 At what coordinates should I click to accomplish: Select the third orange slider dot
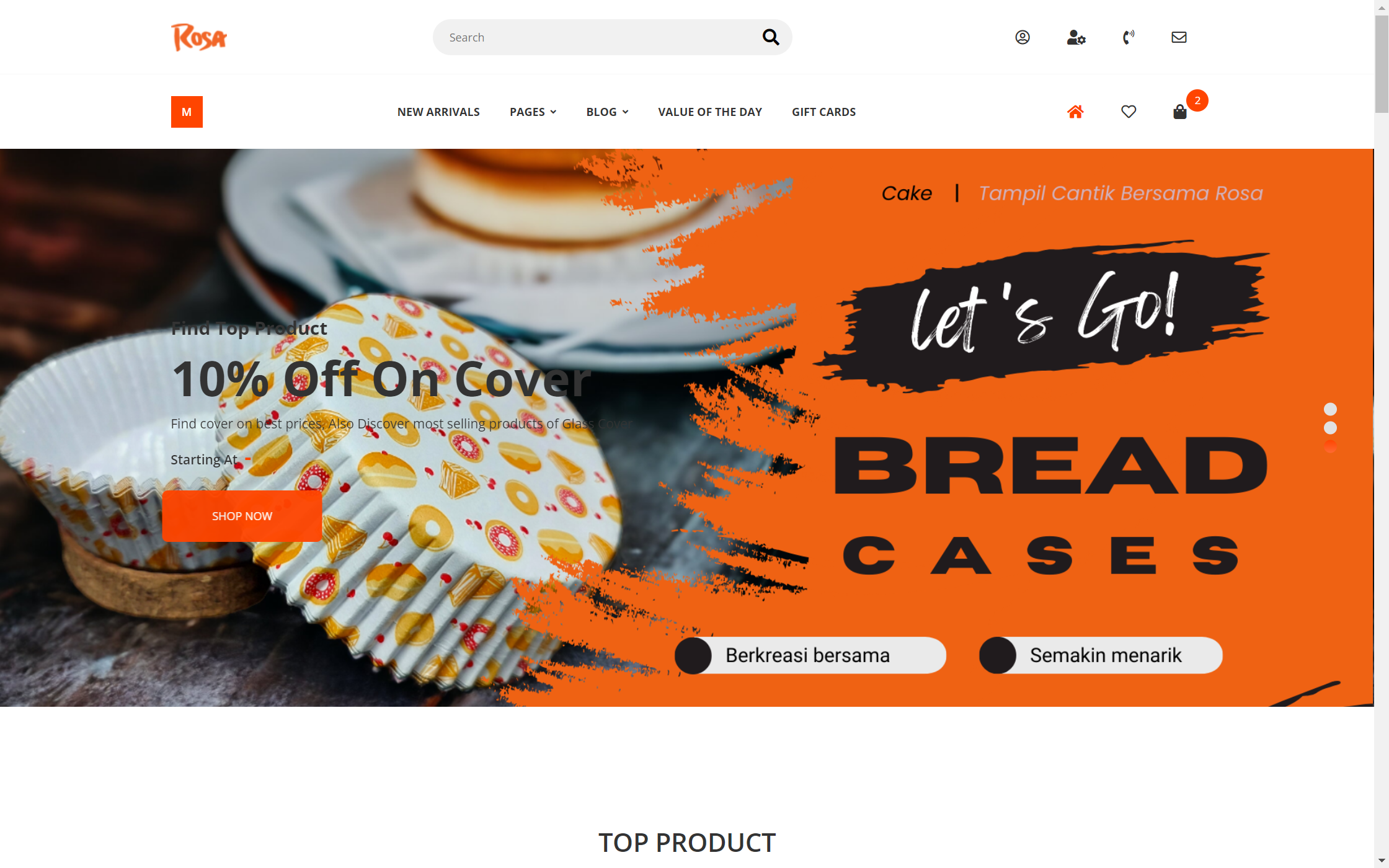(x=1330, y=446)
